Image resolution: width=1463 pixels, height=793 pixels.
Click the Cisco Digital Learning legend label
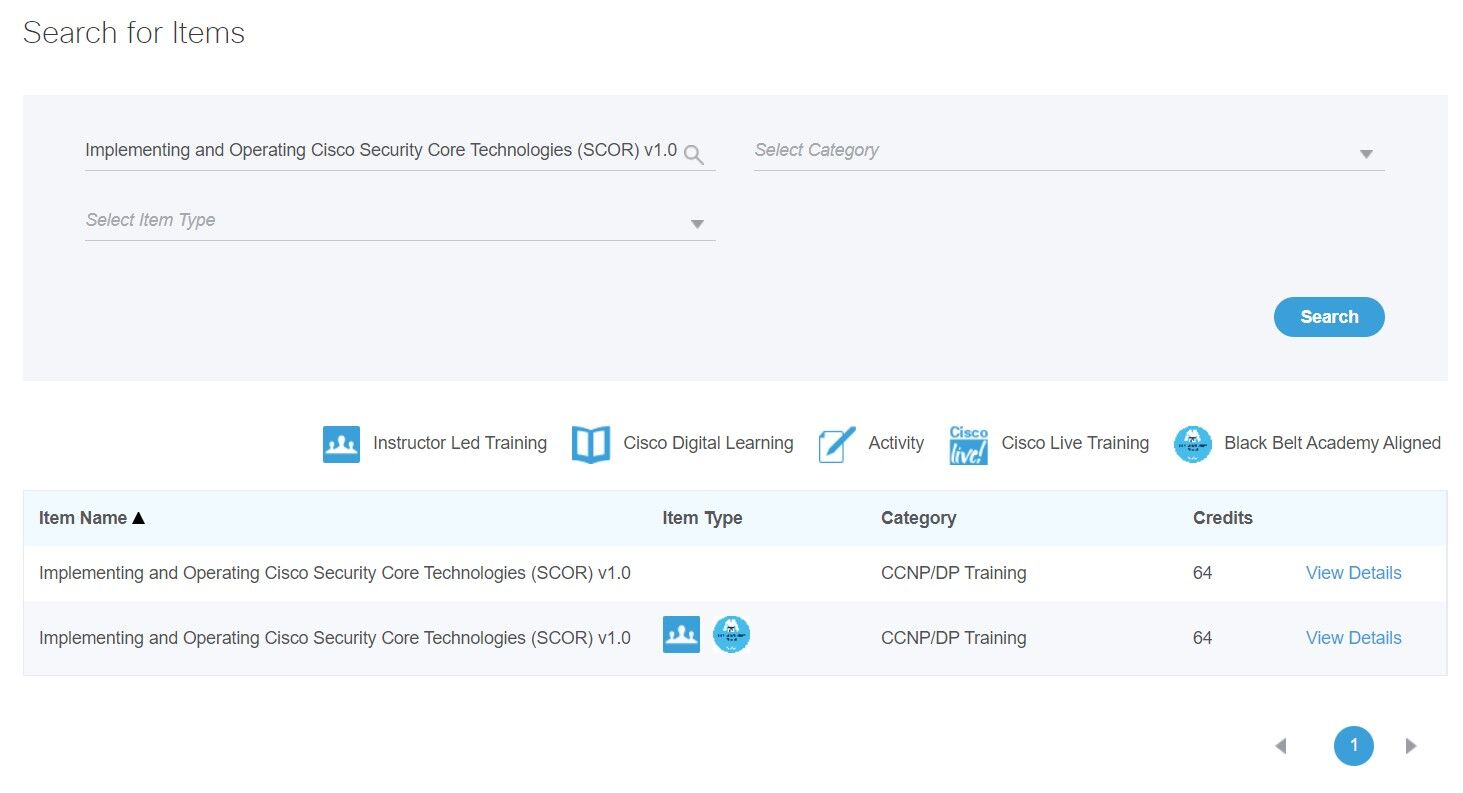[708, 443]
